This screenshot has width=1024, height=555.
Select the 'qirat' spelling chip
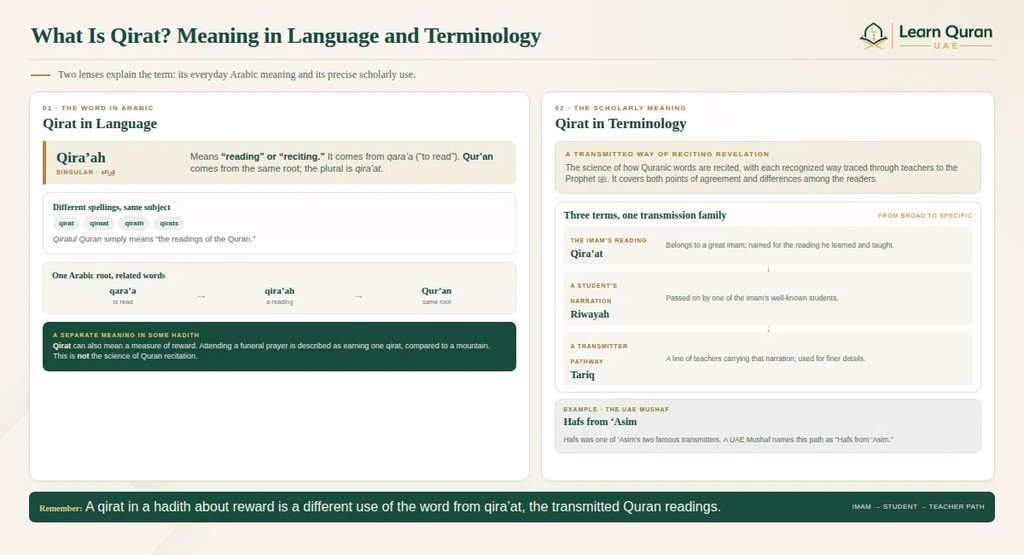pos(66,223)
